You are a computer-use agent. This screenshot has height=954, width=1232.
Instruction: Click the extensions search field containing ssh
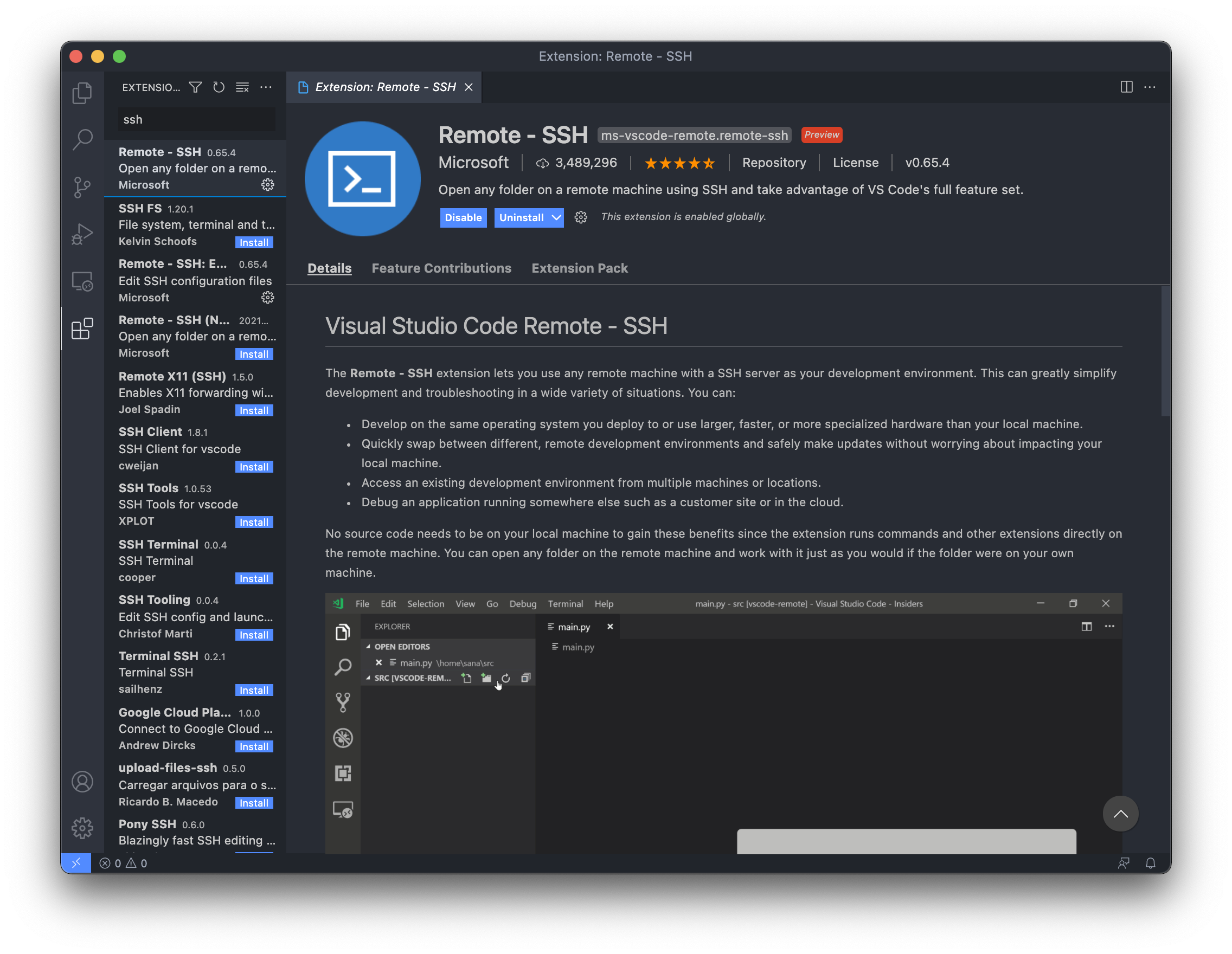[x=196, y=120]
